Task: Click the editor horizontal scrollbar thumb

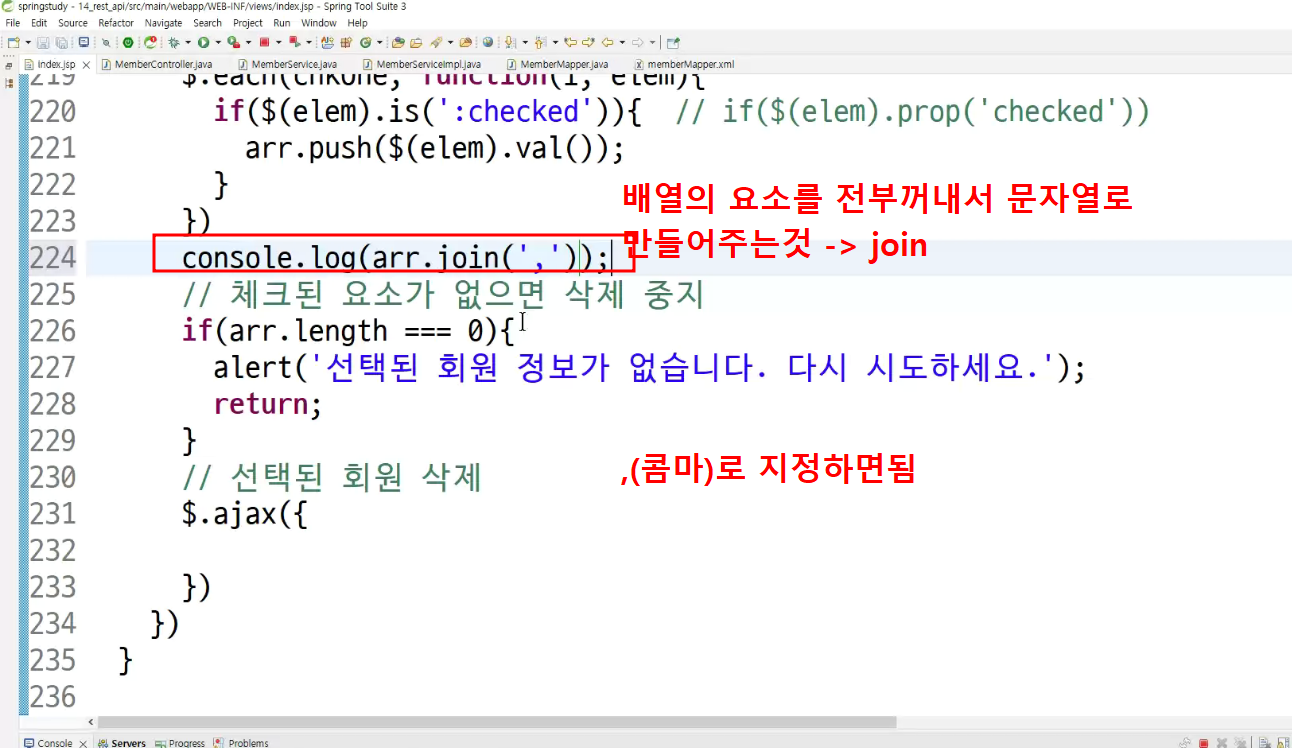Action: pyautogui.click(x=497, y=722)
